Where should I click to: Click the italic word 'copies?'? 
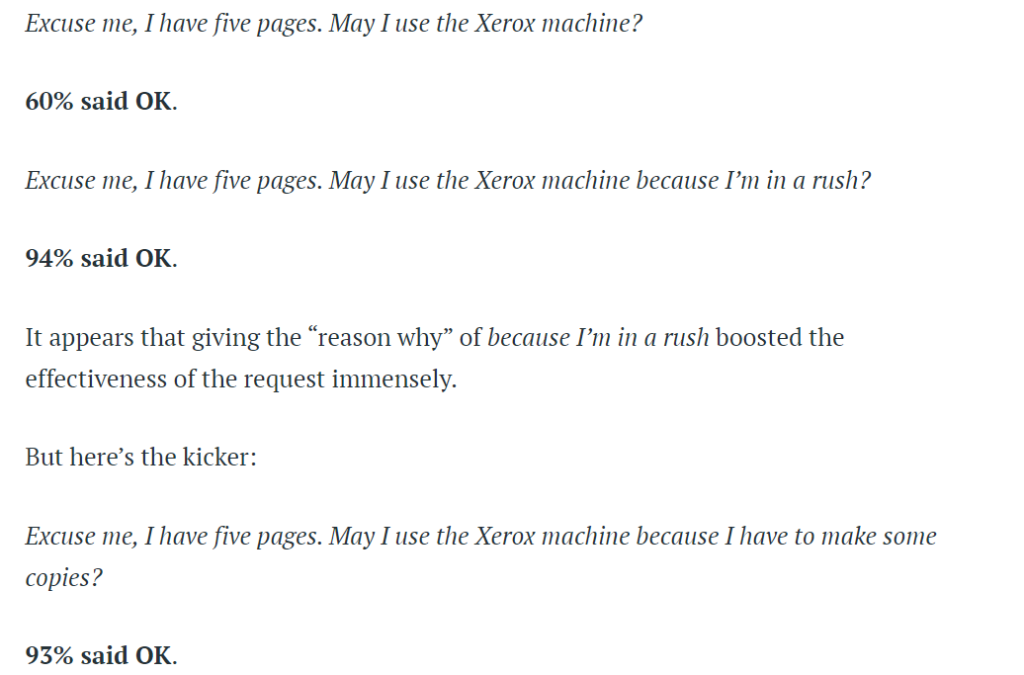point(63,578)
